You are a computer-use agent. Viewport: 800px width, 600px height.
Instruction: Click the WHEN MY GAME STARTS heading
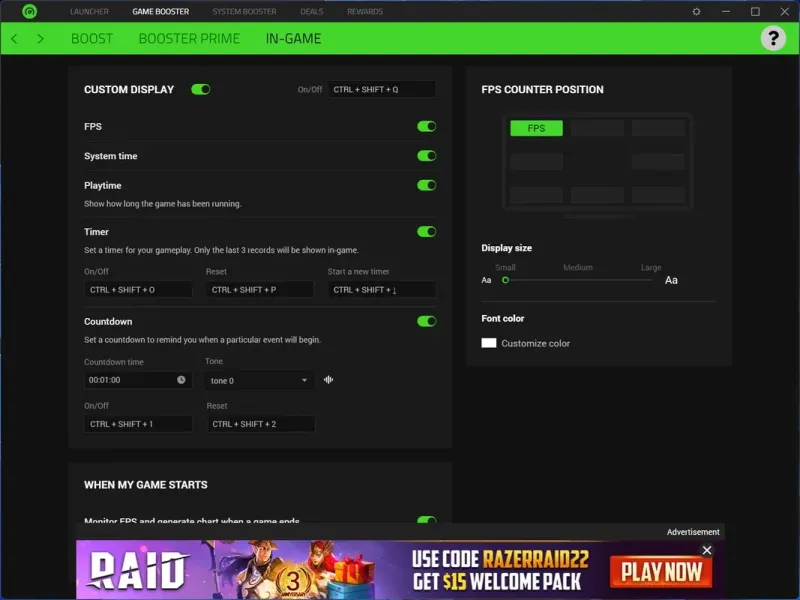pos(146,485)
